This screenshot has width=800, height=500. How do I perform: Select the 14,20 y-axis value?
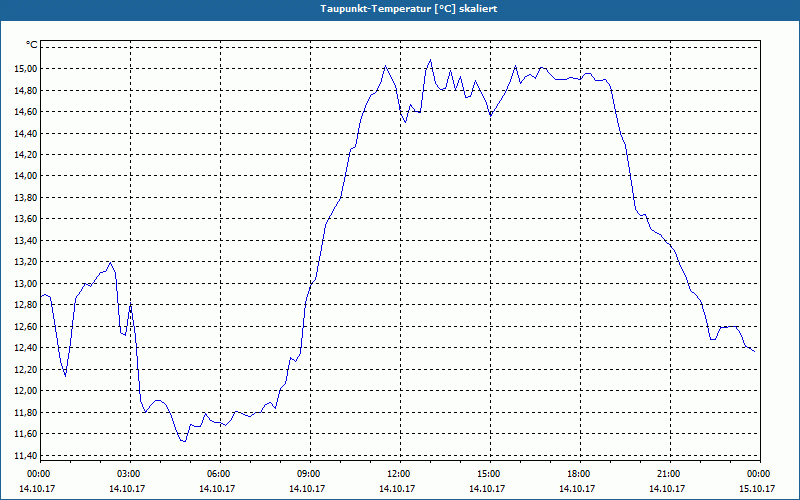tap(26, 155)
